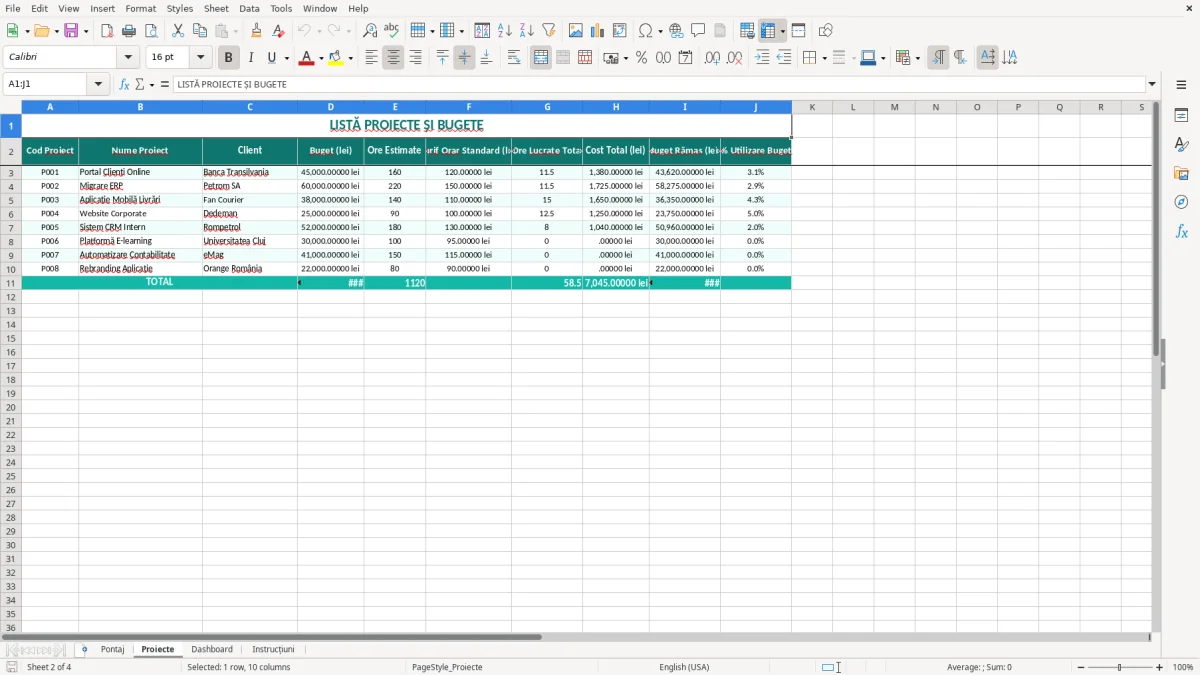Select column header D
Viewport: 1200px width, 675px height.
pyautogui.click(x=330, y=107)
